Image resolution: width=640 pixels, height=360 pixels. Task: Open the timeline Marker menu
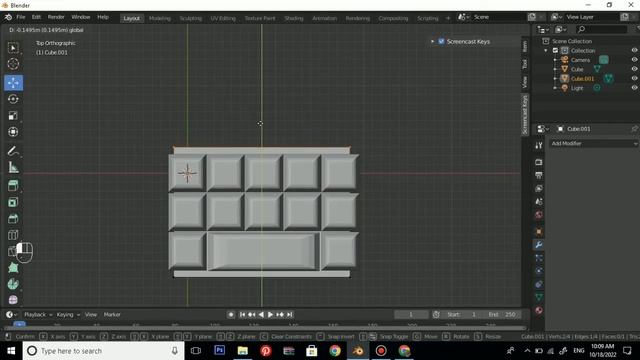[112, 314]
